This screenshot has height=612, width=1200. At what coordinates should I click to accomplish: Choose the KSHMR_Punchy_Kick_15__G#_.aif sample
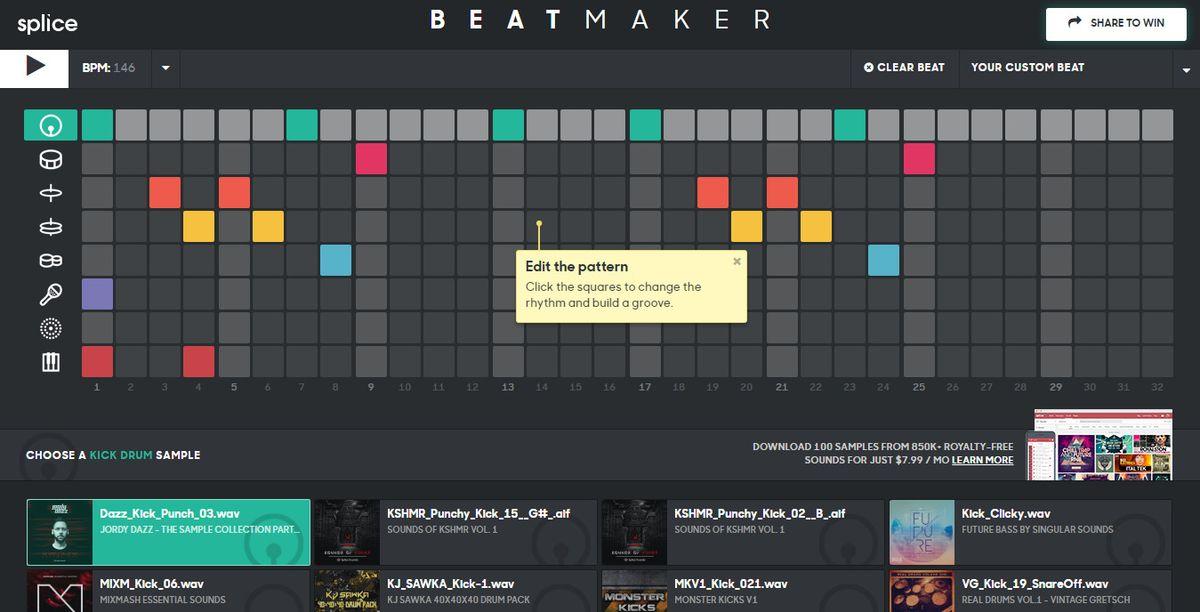click(456, 533)
